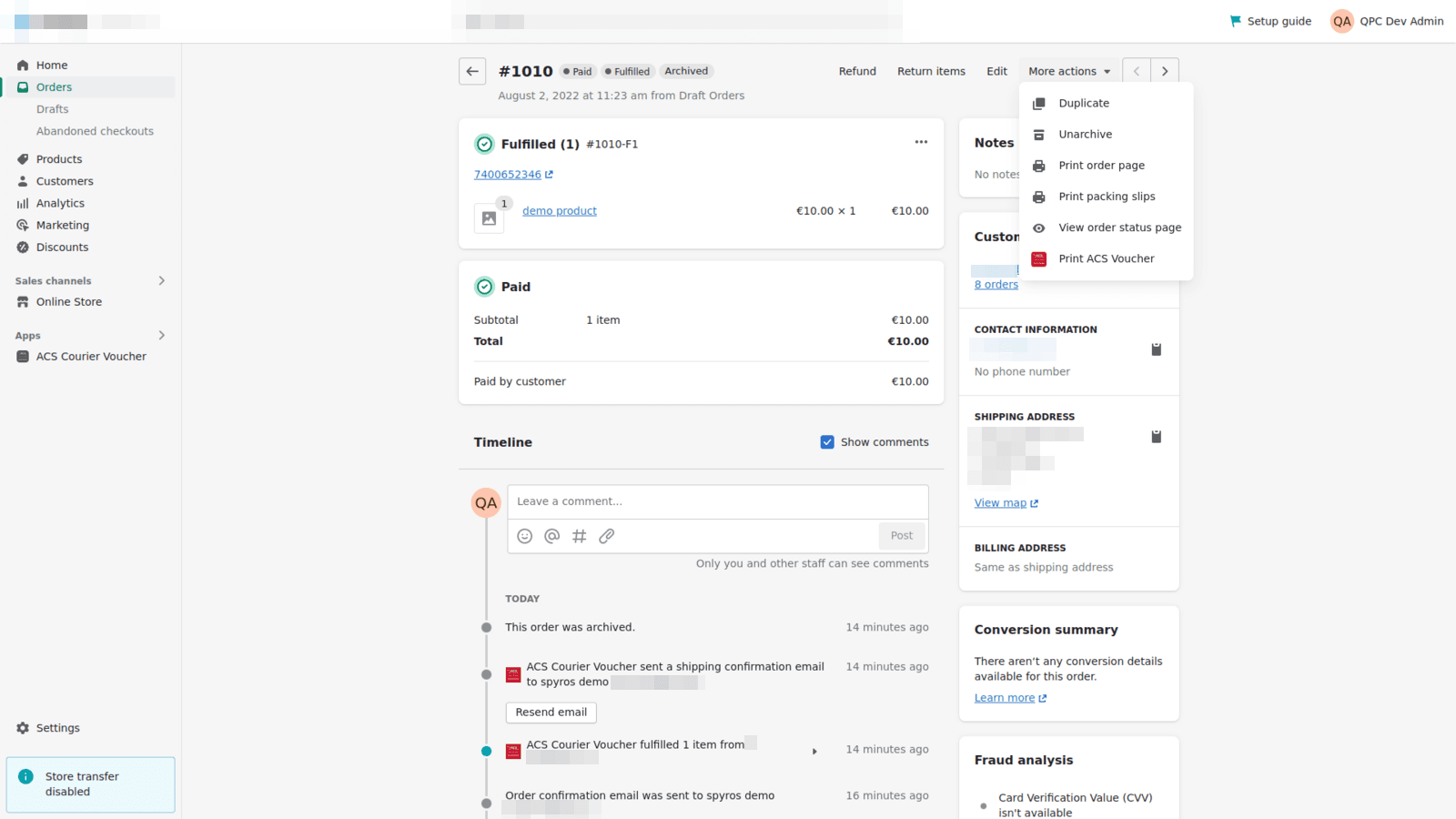The width and height of the screenshot is (1456, 819).
Task: Click the attachment paperclip icon
Action: click(x=606, y=536)
